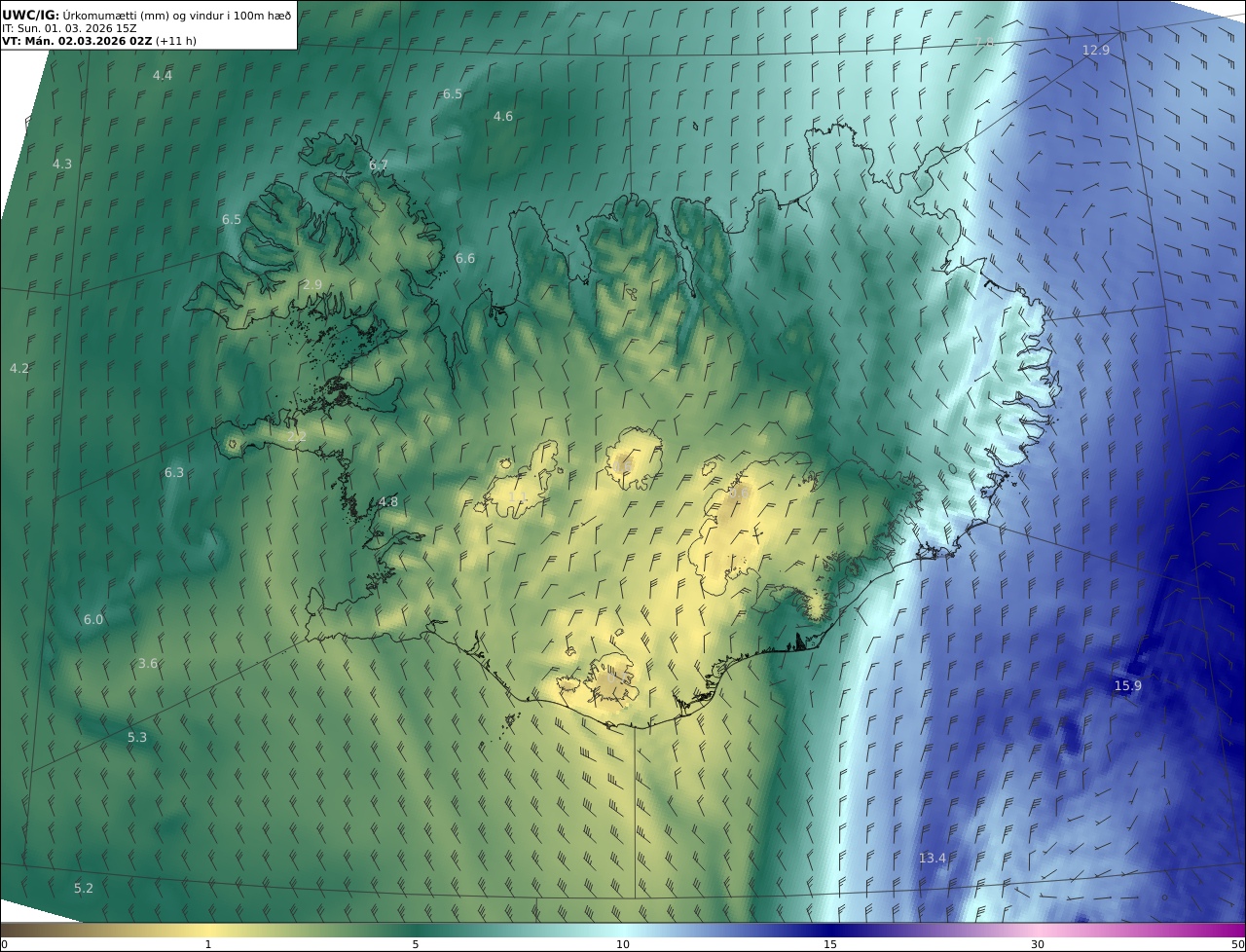Viewport: 1246px width, 952px height.
Task: Click the 13.4 precipitation value label
Action: pos(932,858)
